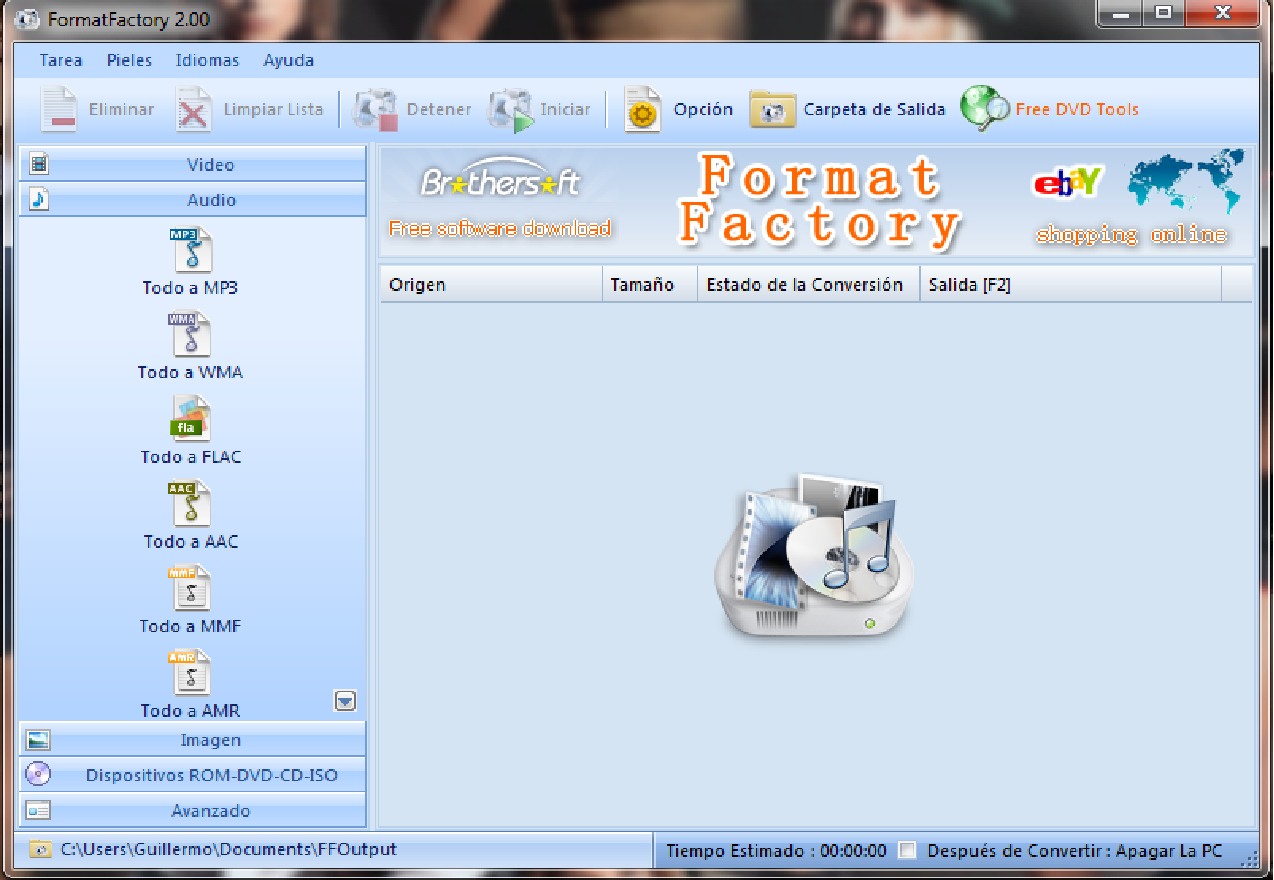The height and width of the screenshot is (880, 1274).
Task: Expand the Dispositivos ROM-DVD-CD-ISO panel
Action: (x=192, y=775)
